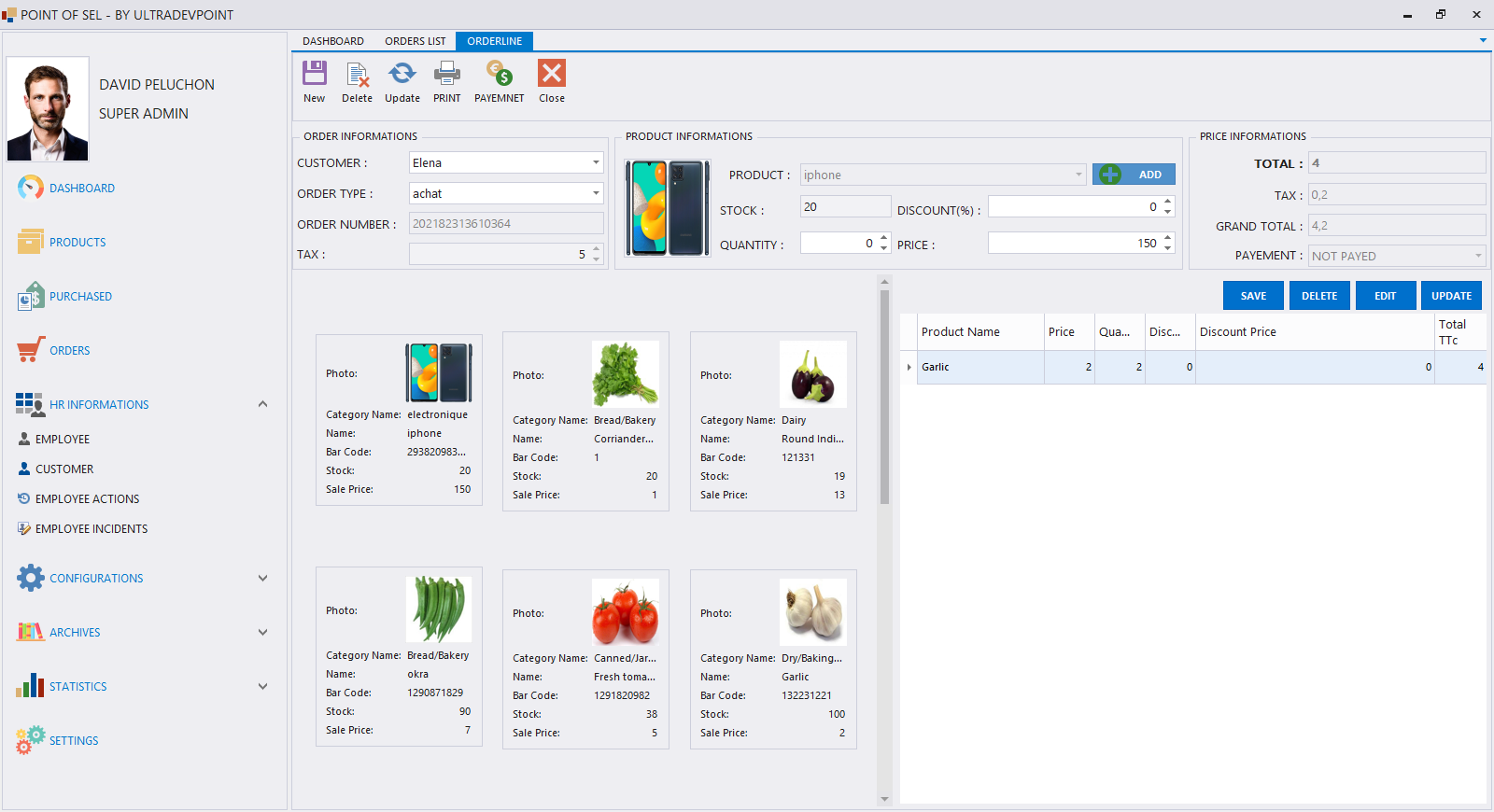Click the Settings gears icon
This screenshot has width=1494, height=812.
[30, 740]
